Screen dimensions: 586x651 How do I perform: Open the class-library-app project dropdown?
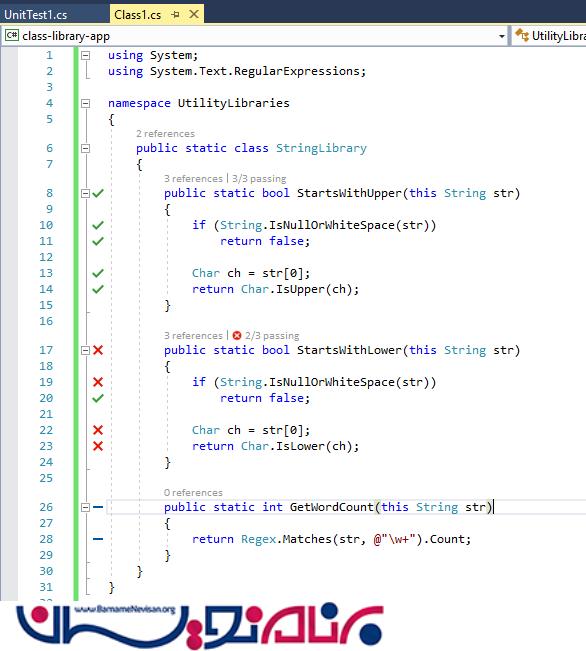point(502,37)
